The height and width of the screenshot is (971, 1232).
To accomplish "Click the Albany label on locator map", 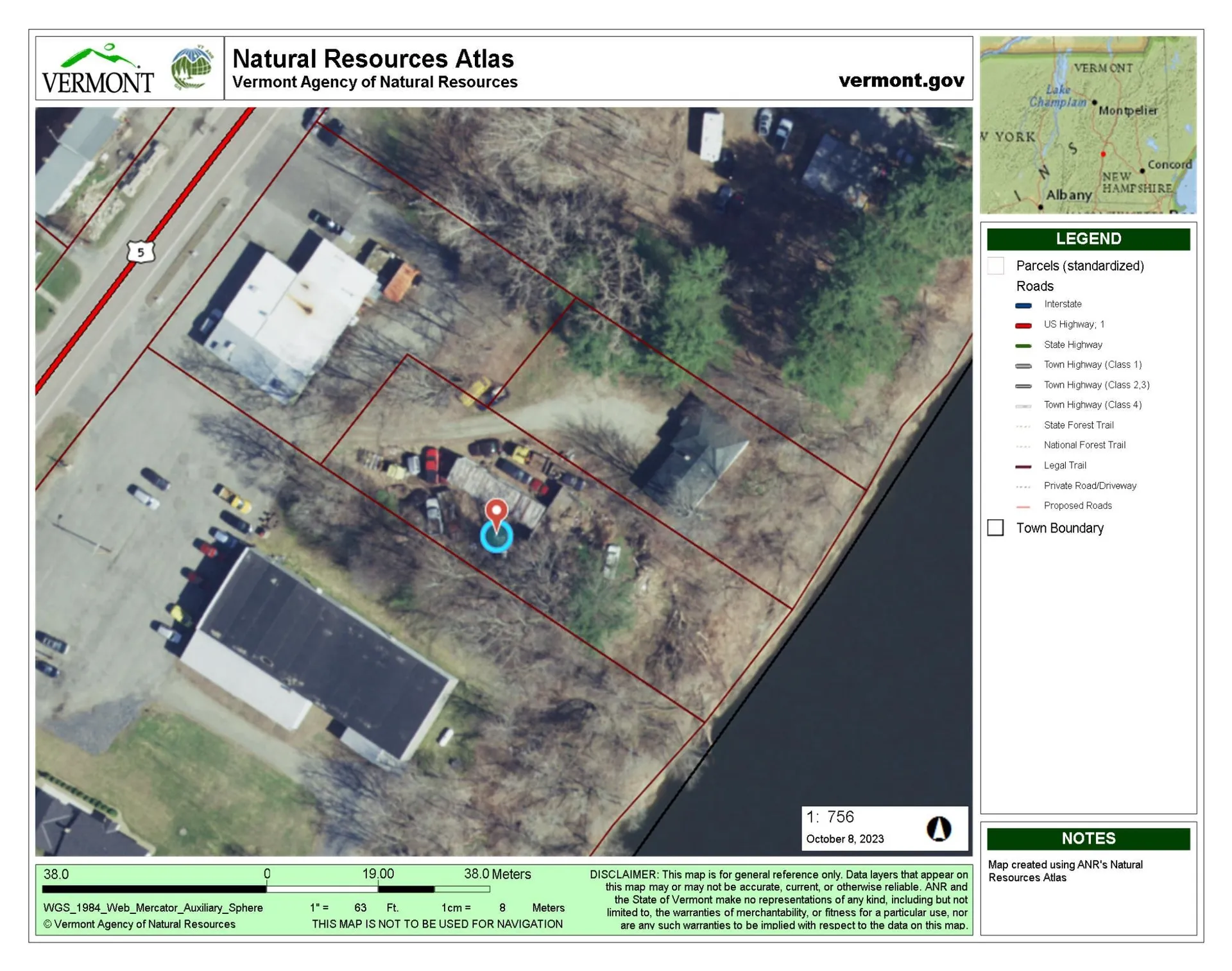I will 1068,194.
